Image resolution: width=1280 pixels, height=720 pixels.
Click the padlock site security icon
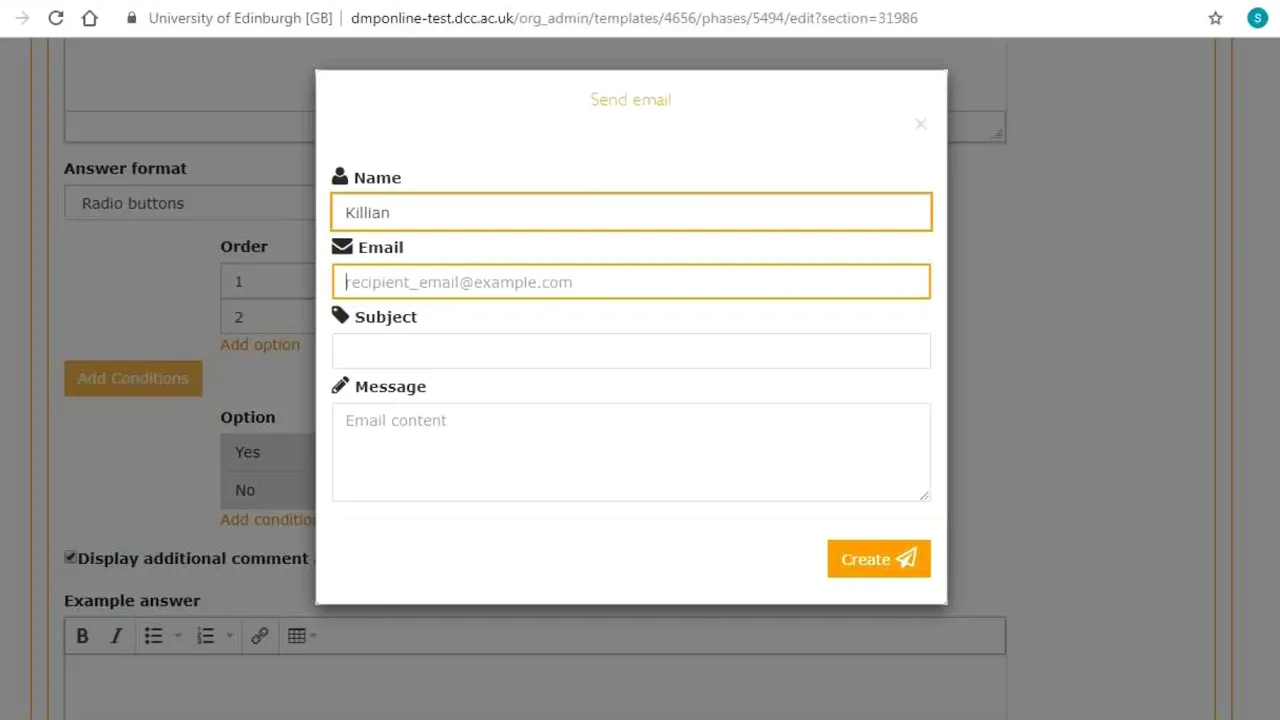tap(131, 18)
